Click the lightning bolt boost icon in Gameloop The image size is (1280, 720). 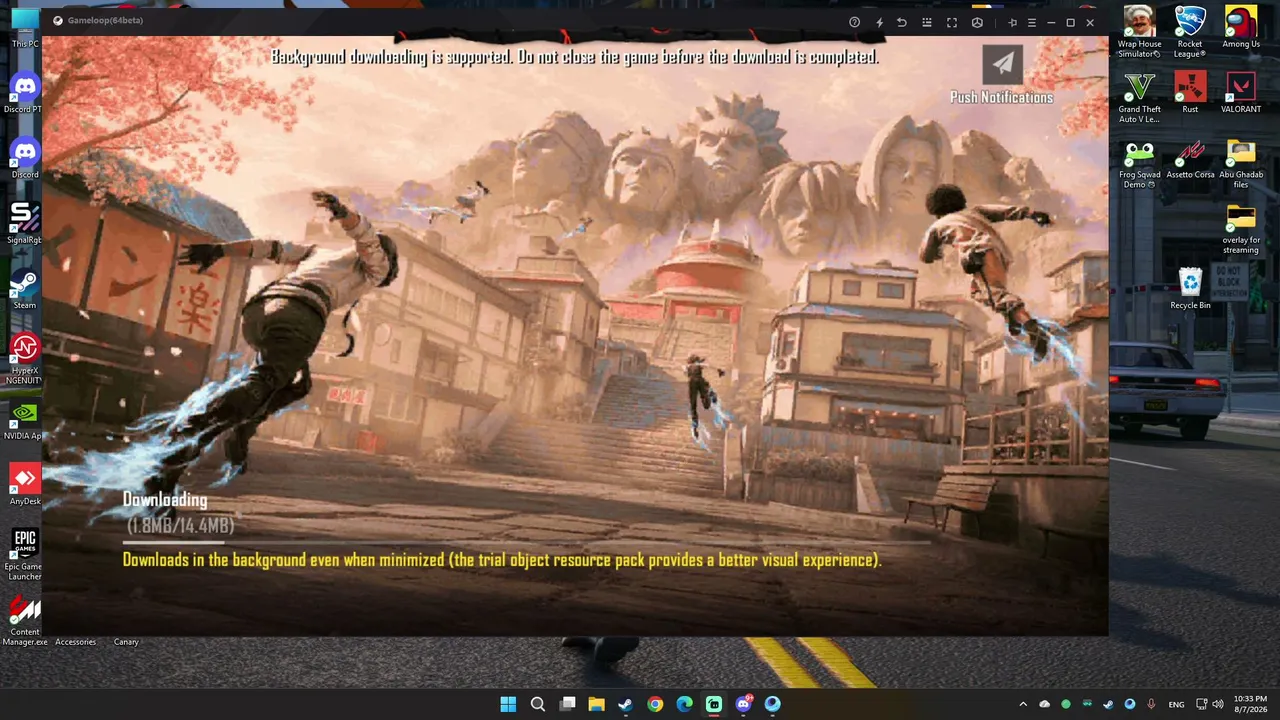(x=879, y=22)
